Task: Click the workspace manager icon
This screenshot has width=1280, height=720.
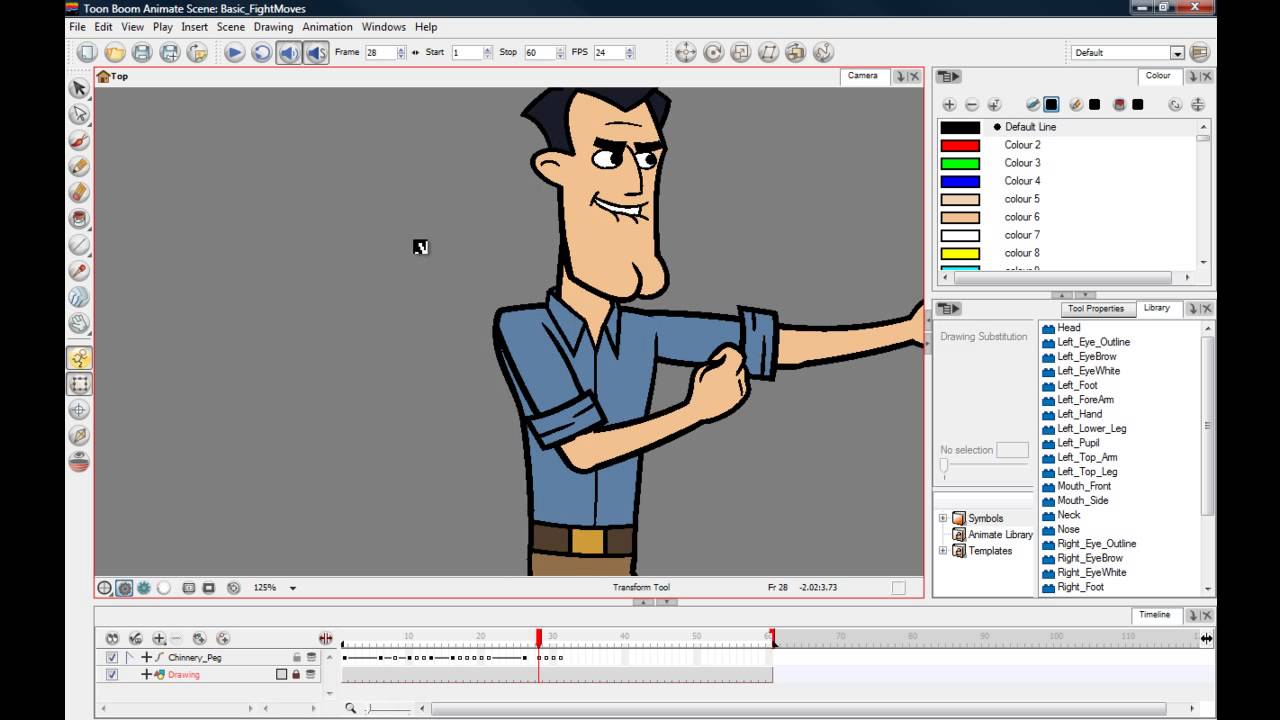Action: click(1199, 53)
